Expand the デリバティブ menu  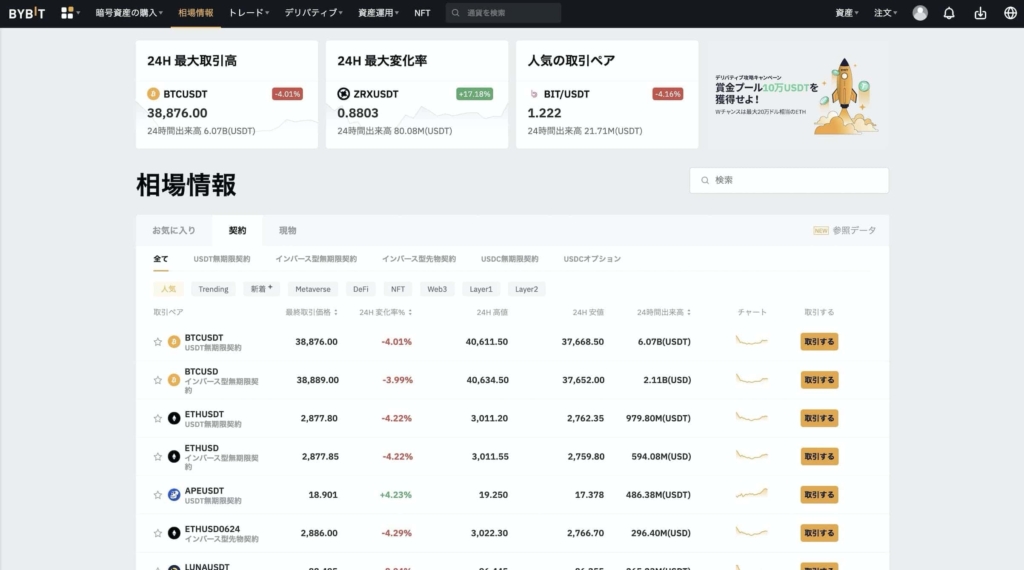313,13
